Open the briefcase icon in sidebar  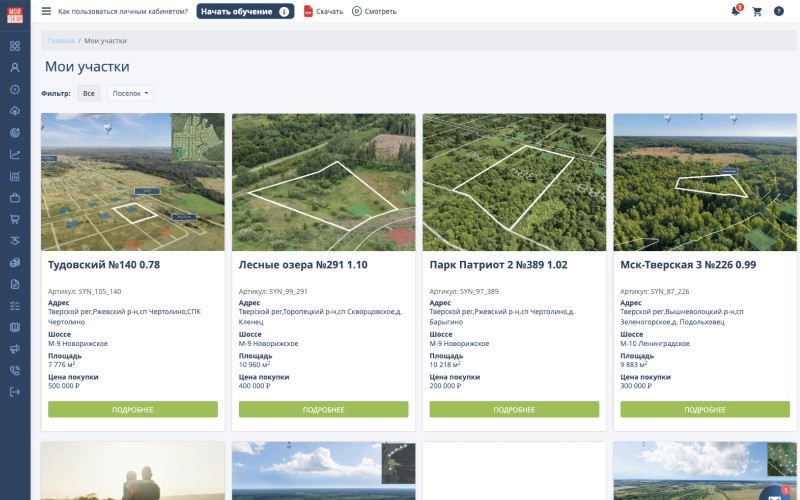15,197
